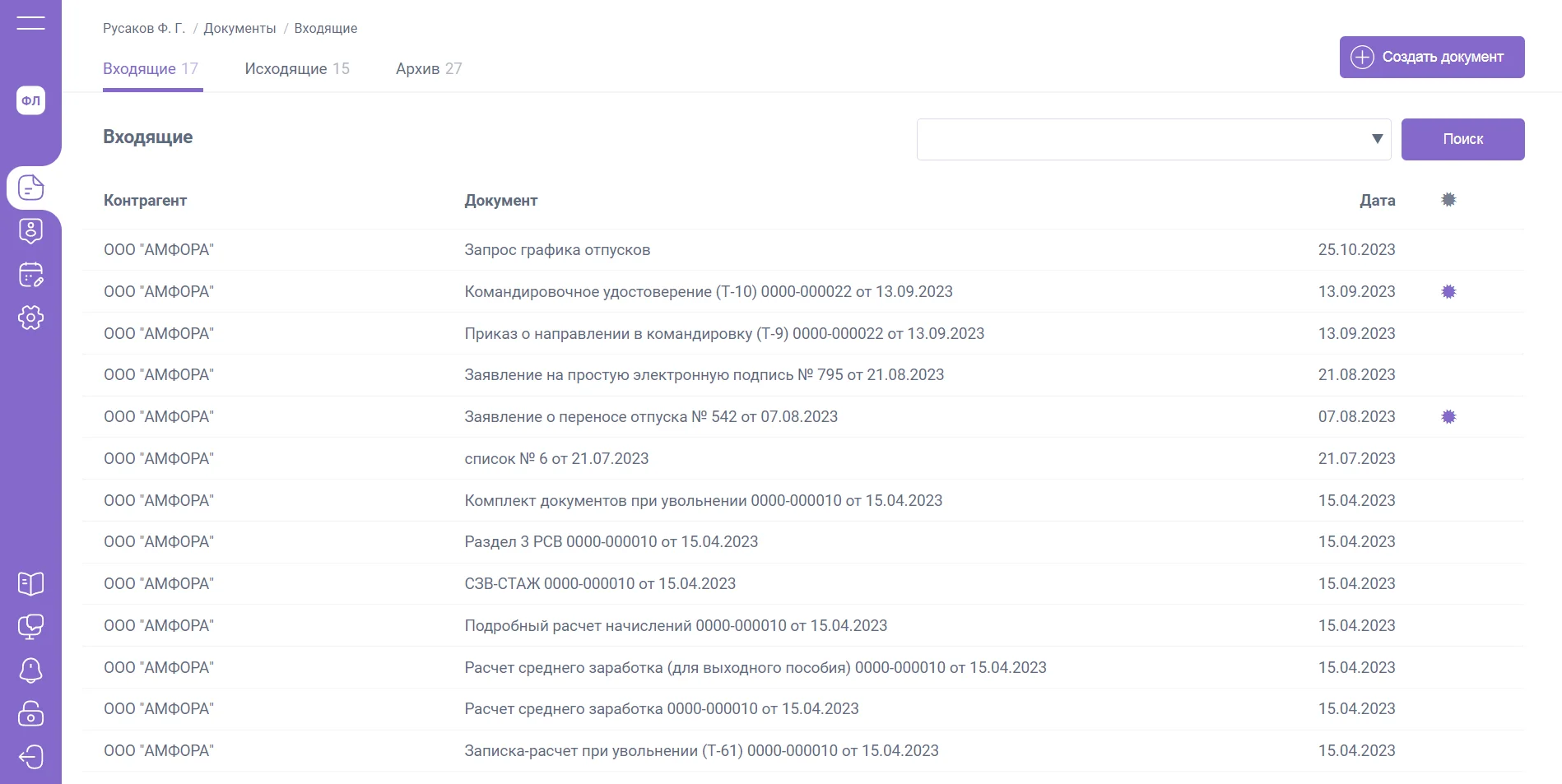Viewport: 1562px width, 784px height.
Task: Open the calendar schedule sidebar icon
Action: 30,275
